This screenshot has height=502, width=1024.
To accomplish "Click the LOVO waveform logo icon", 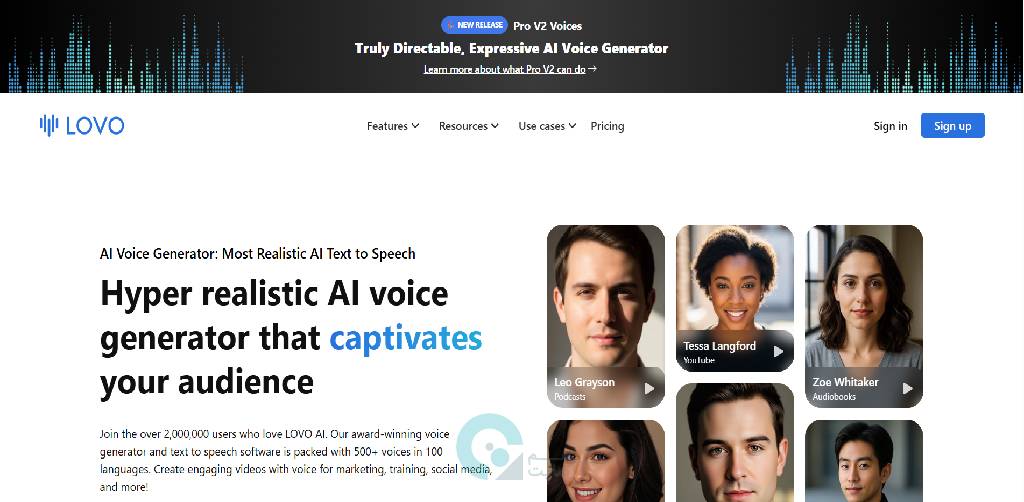I will pyautogui.click(x=49, y=125).
